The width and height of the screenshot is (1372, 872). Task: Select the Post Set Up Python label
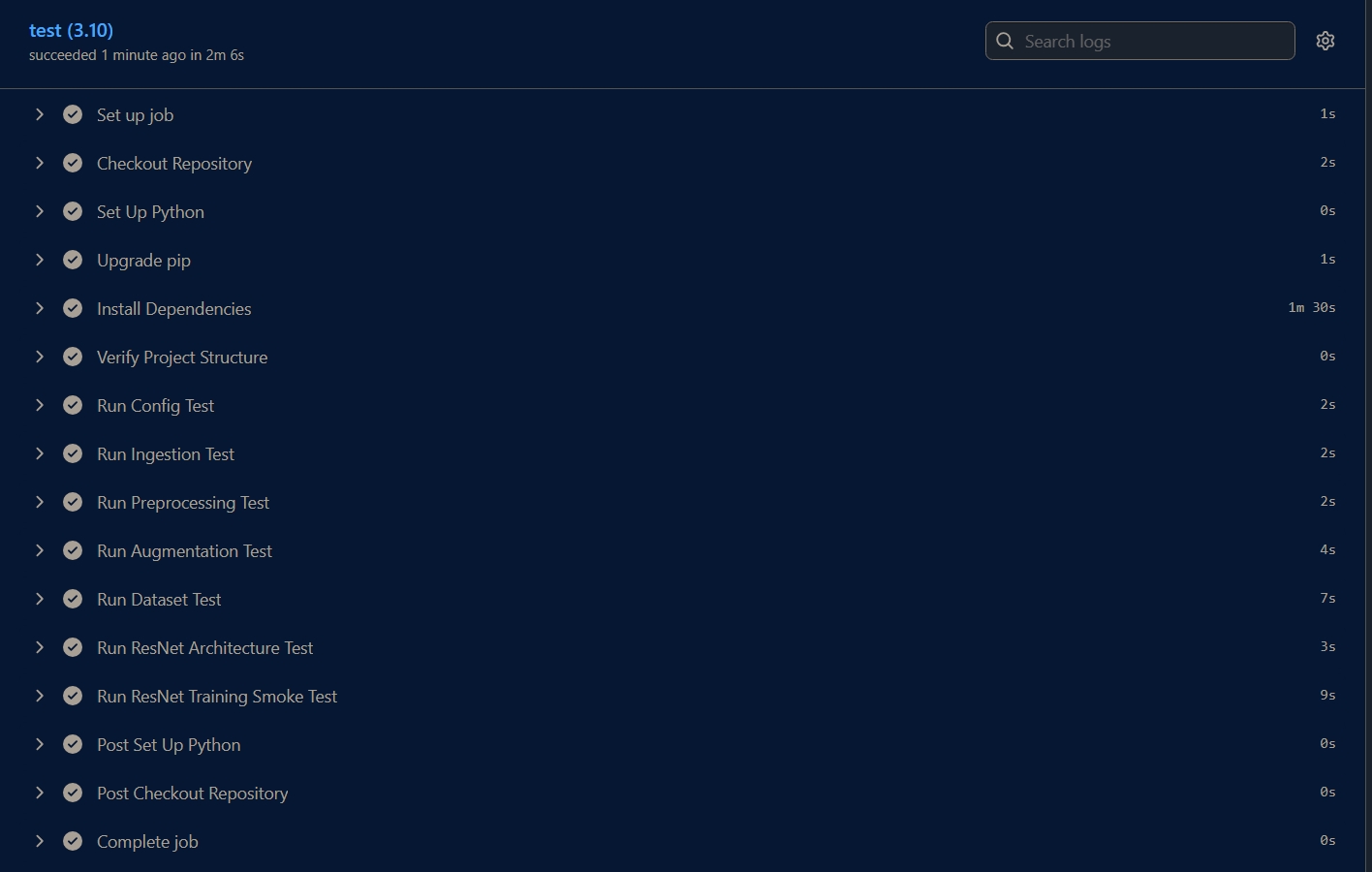point(169,745)
